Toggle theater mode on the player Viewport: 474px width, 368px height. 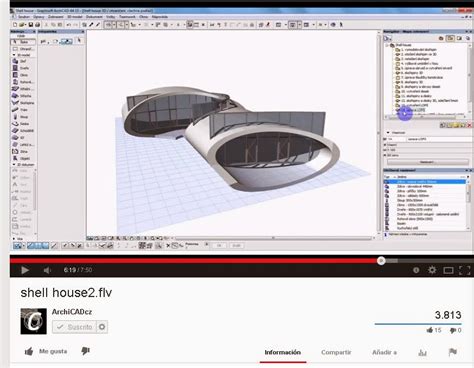tap(448, 270)
